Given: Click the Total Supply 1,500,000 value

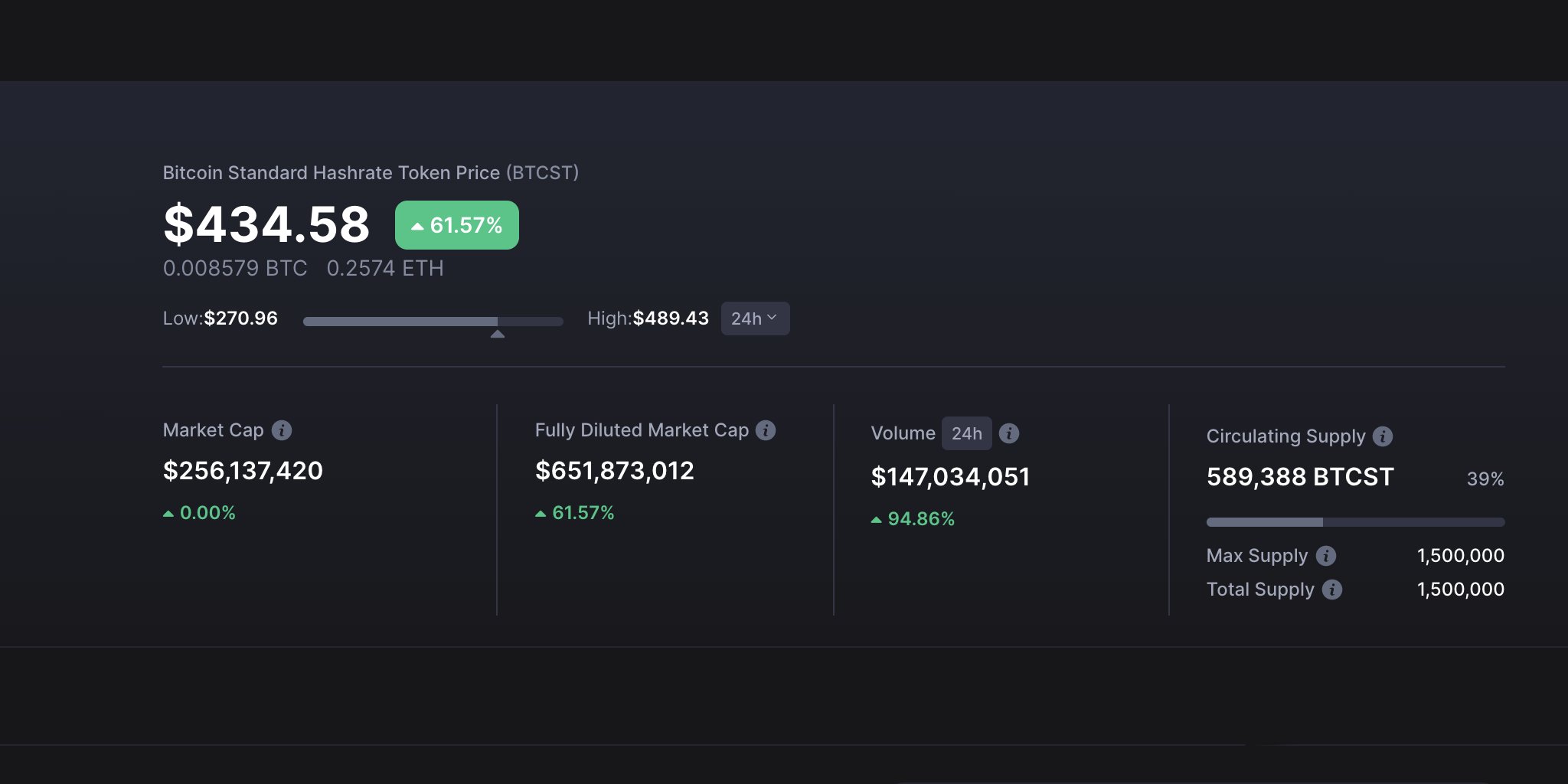Looking at the screenshot, I should (1461, 590).
